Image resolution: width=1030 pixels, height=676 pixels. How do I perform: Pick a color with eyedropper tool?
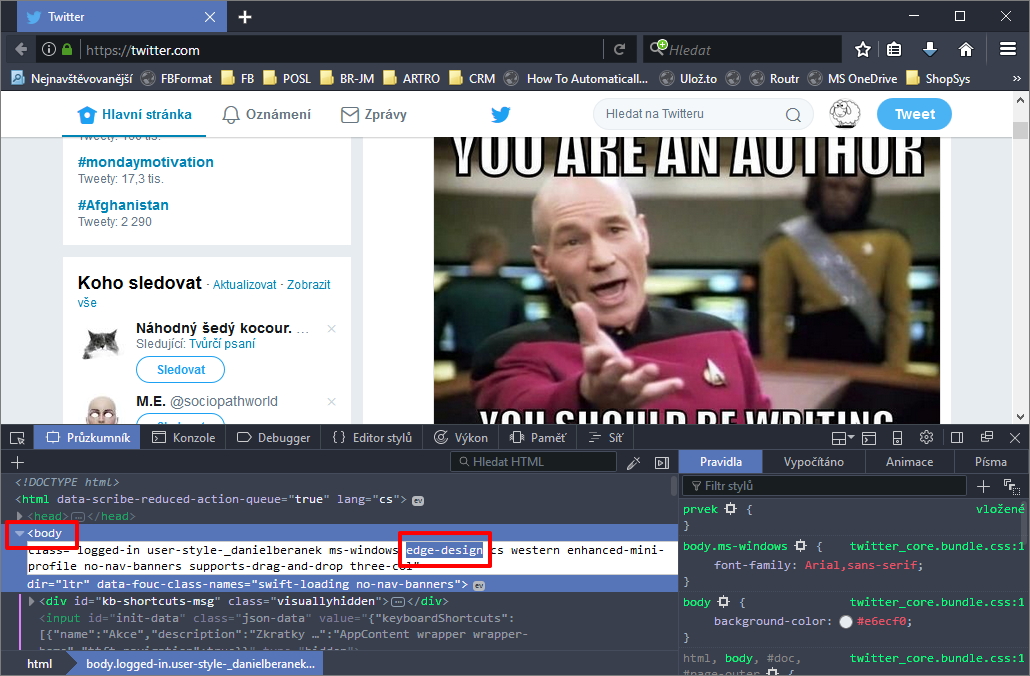click(x=633, y=462)
